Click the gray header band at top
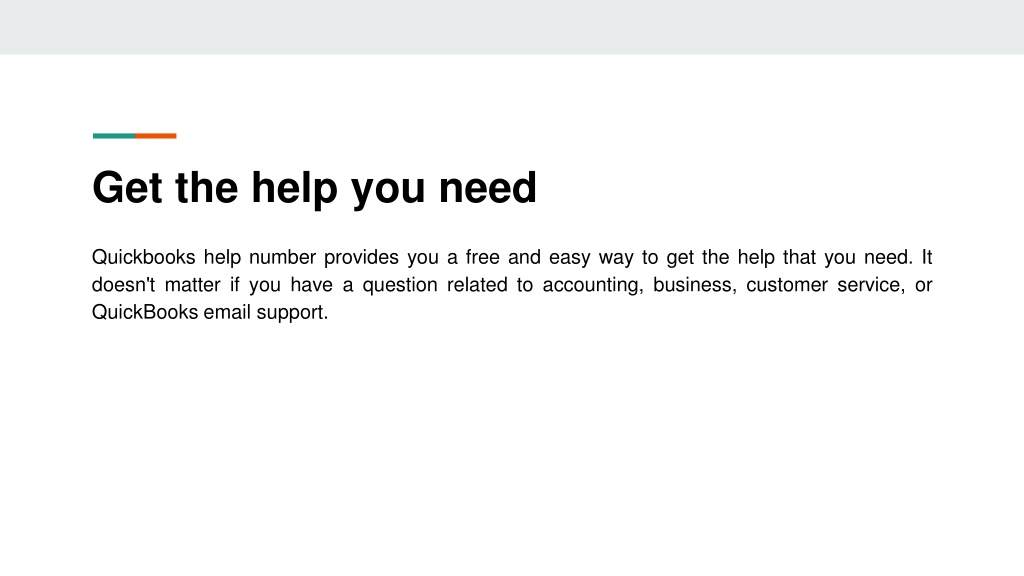Viewport: 1024px width, 576px height. click(x=512, y=27)
